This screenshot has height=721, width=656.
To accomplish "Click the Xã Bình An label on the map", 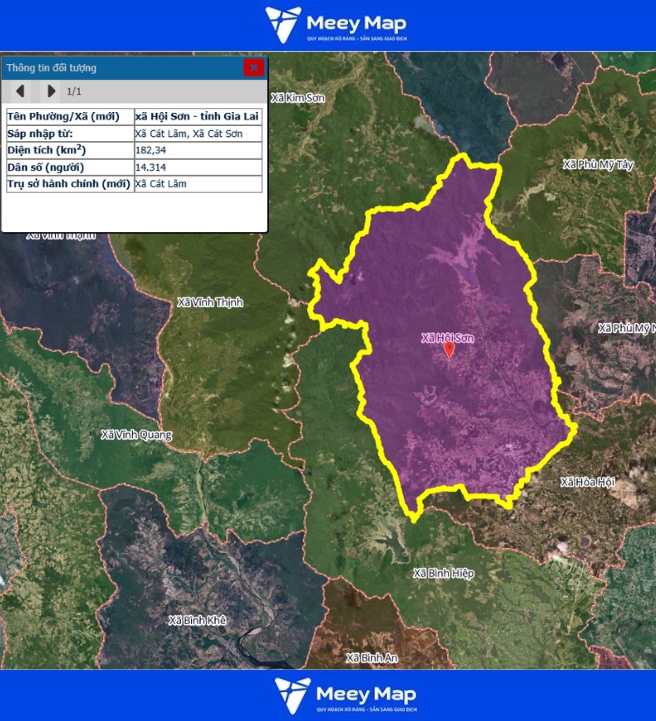I will click(x=371, y=658).
